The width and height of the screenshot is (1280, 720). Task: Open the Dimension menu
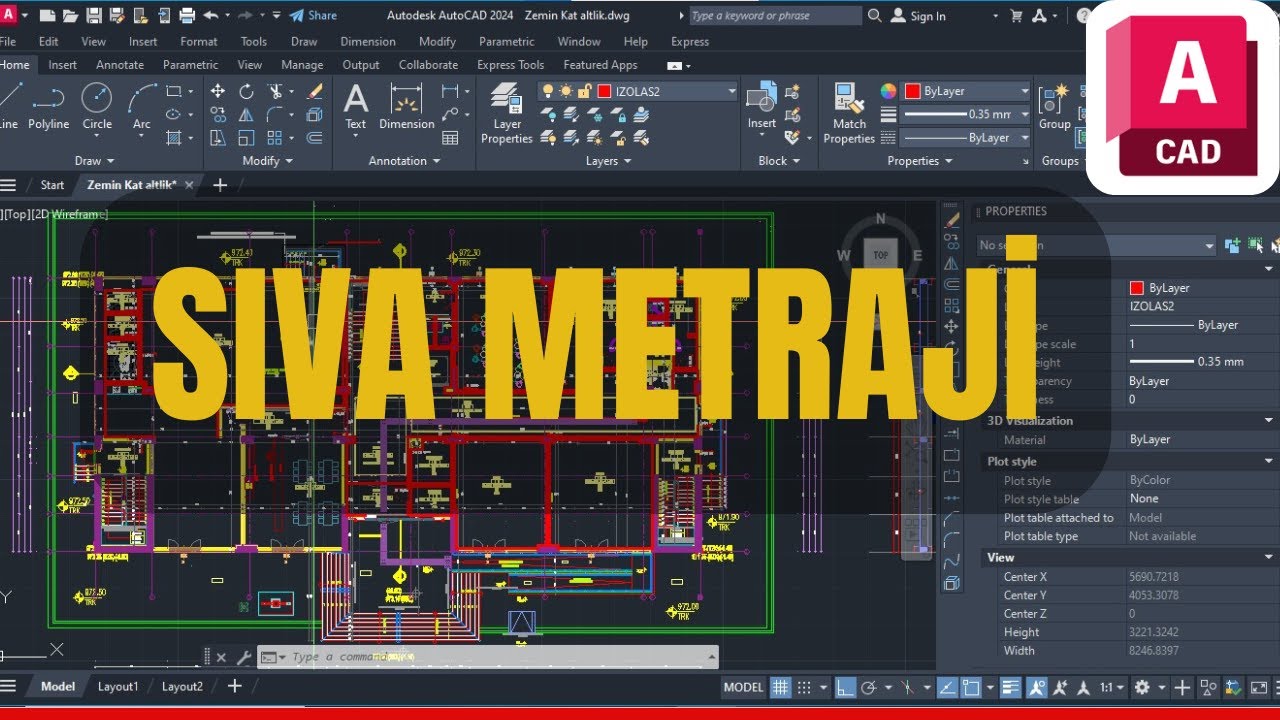(368, 42)
